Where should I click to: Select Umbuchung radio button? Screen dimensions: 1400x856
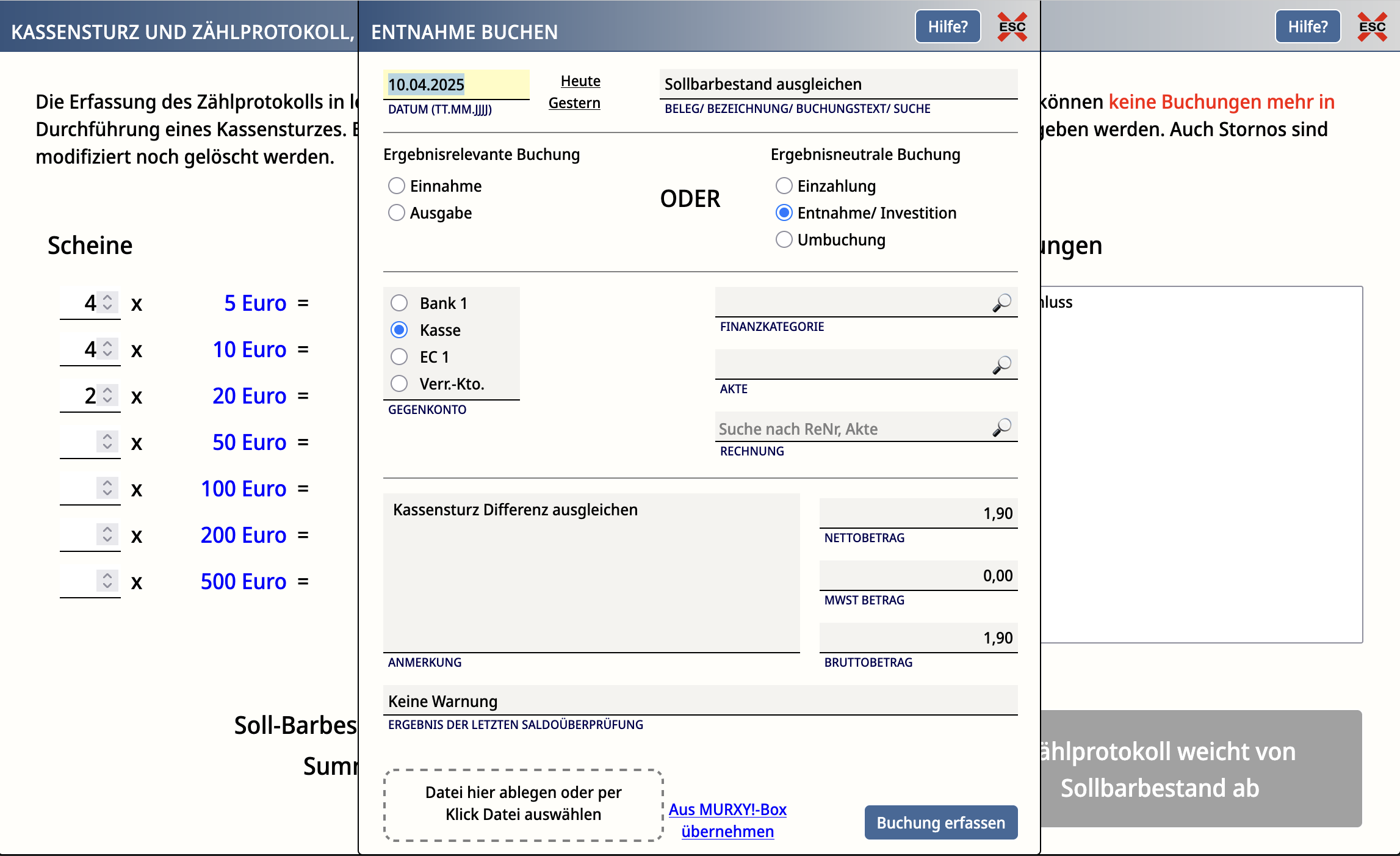(784, 239)
